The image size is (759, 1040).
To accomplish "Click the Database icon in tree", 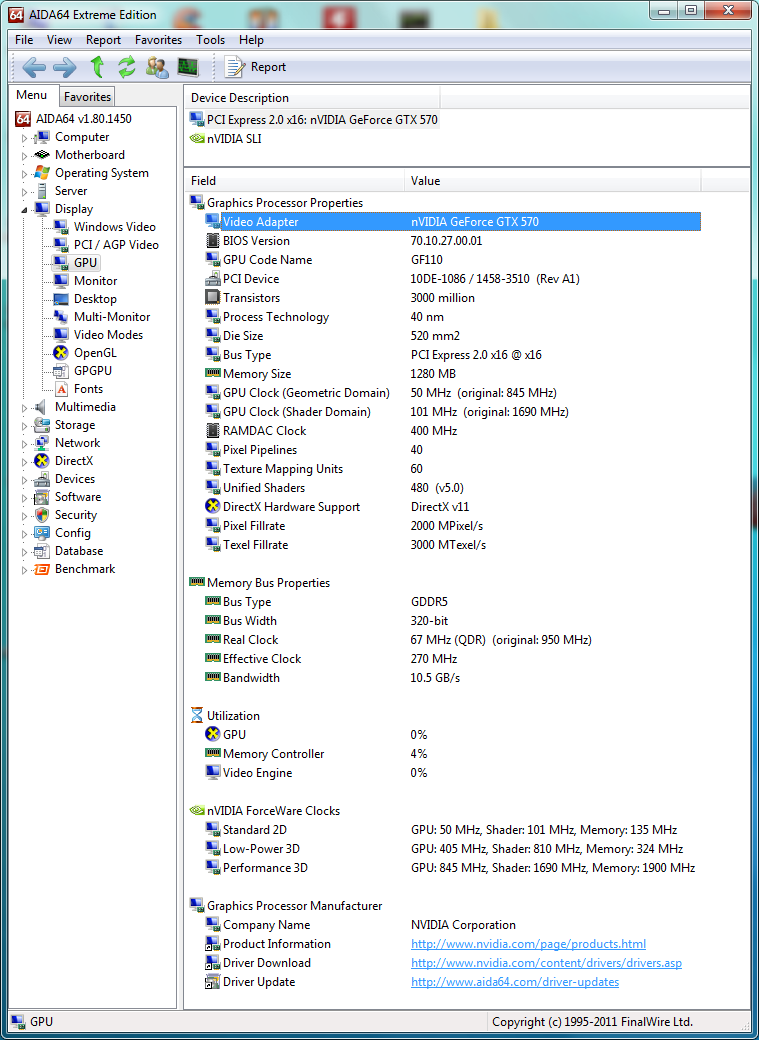I will [42, 551].
